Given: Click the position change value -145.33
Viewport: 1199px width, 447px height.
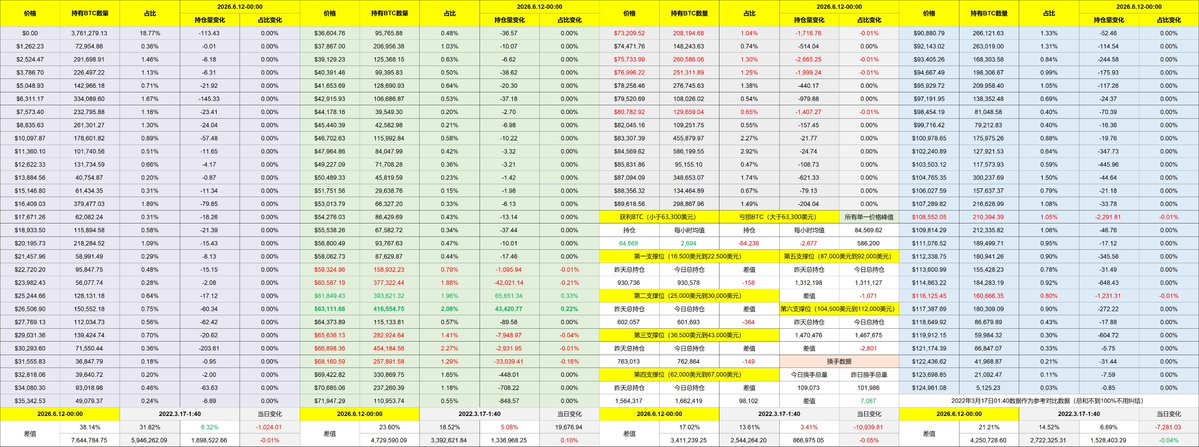Looking at the screenshot, I should (x=208, y=98).
